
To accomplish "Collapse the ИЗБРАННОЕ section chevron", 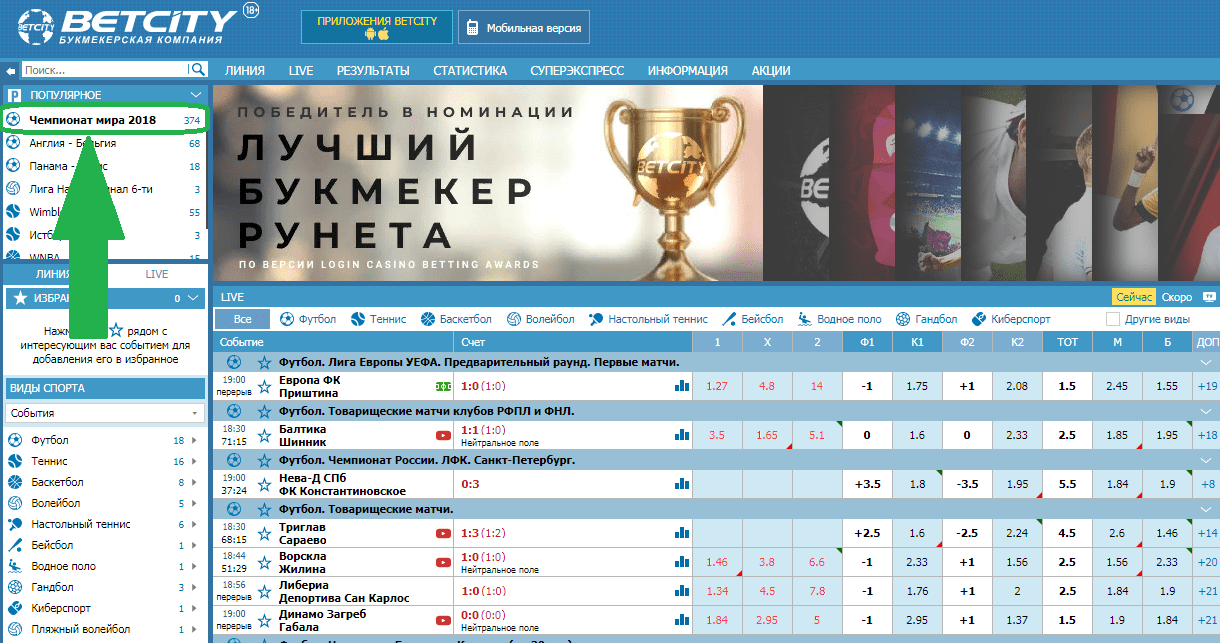I will pyautogui.click(x=195, y=298).
